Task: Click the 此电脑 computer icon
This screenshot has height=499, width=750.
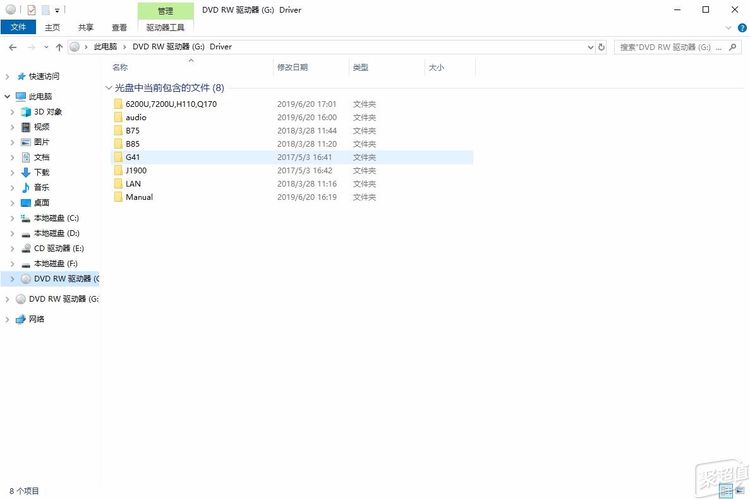Action: pos(21,96)
